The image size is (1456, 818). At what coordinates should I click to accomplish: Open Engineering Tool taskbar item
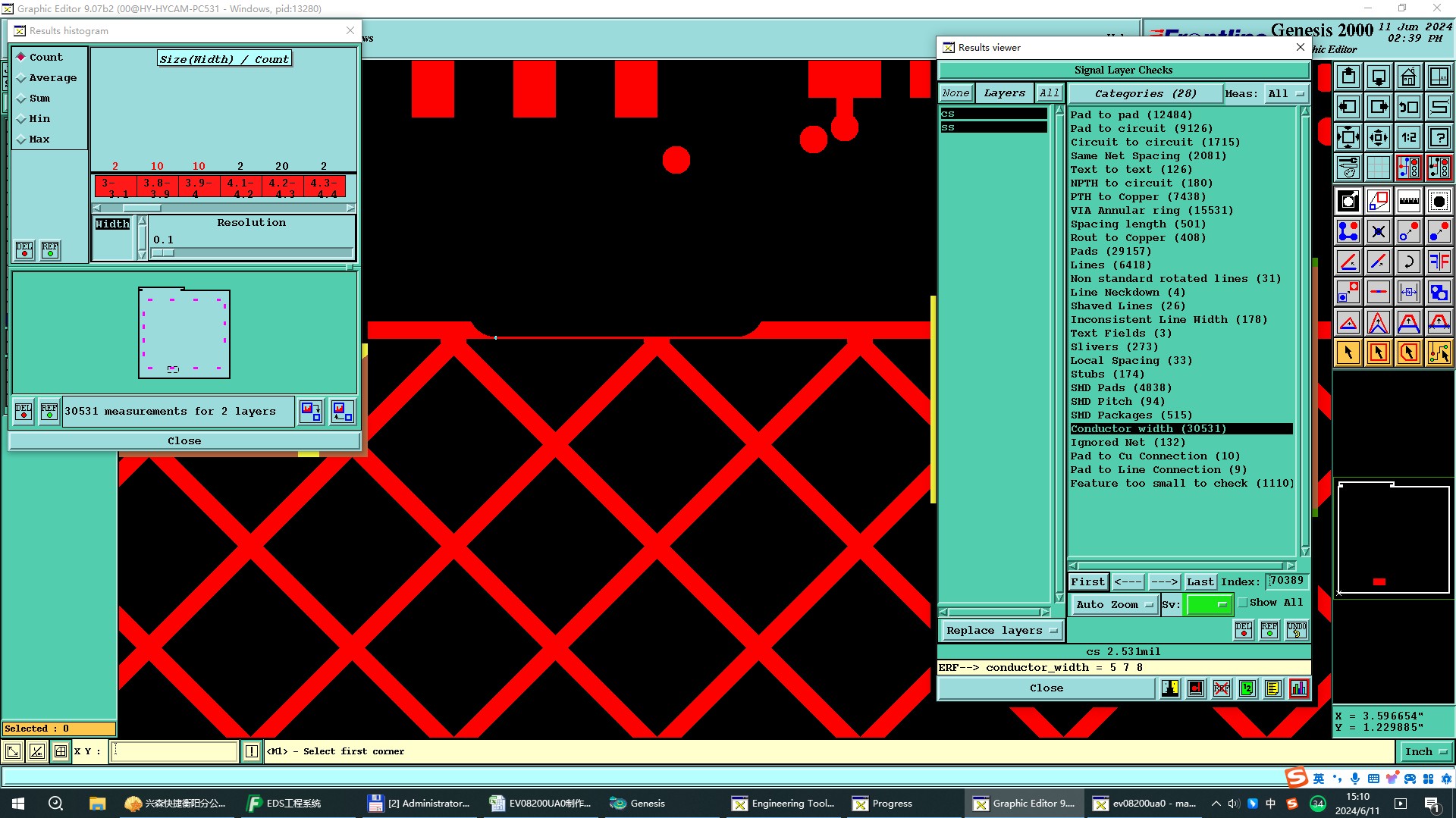click(784, 804)
